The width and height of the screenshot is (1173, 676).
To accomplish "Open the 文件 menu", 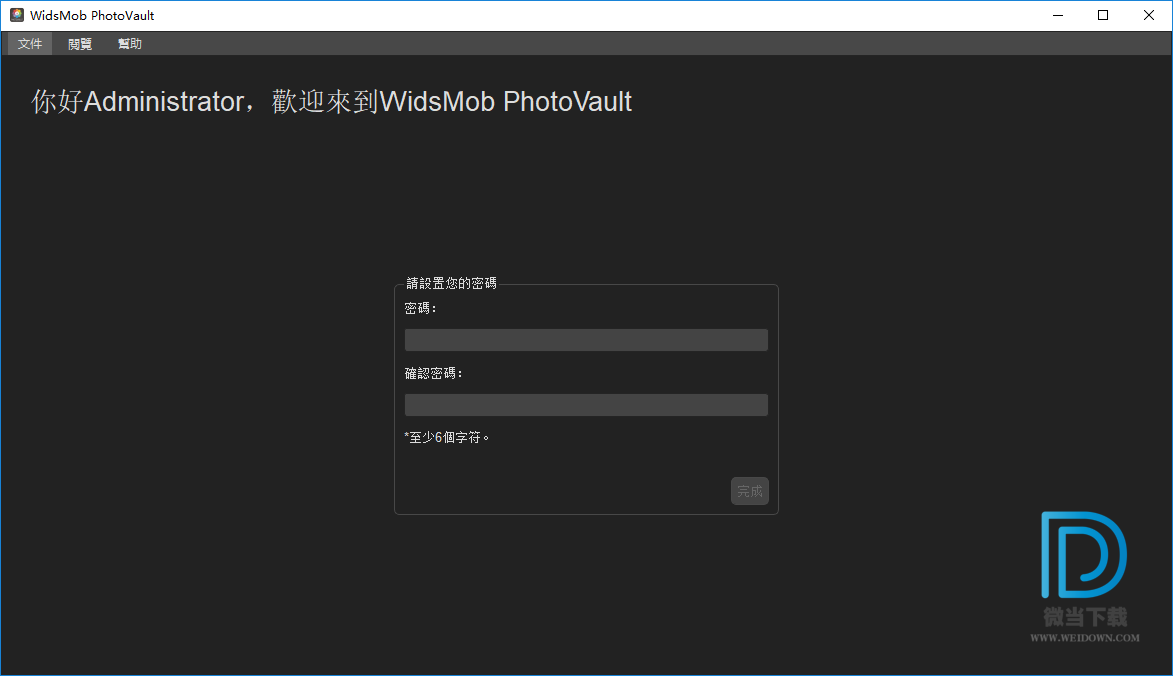I will [x=30, y=44].
